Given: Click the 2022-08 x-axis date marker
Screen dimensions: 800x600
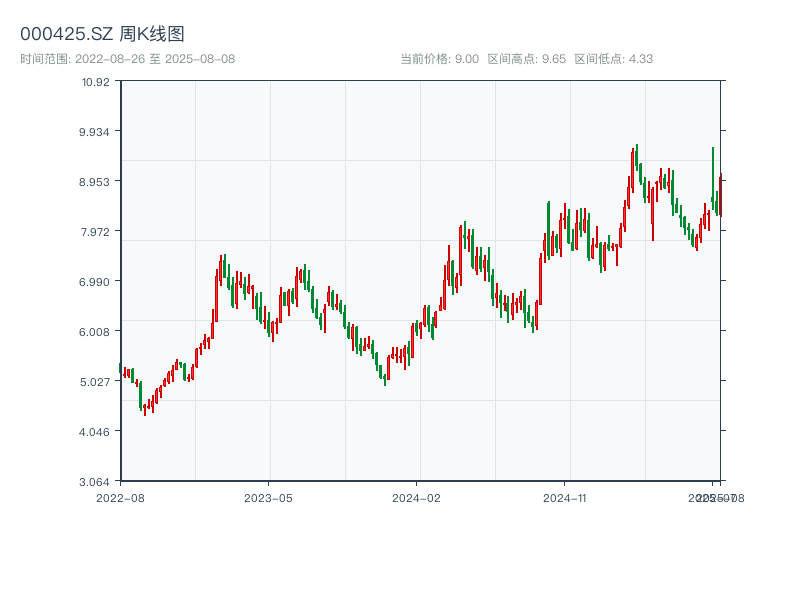Looking at the screenshot, I should pos(120,497).
